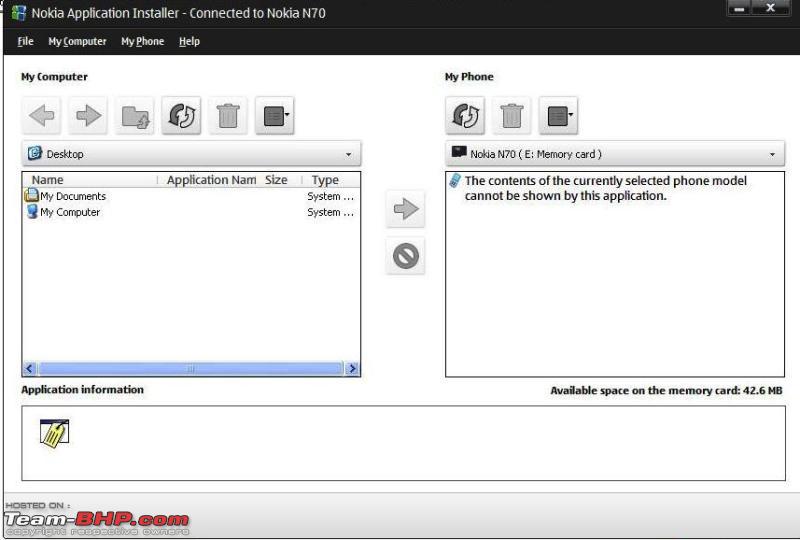This screenshot has width=800, height=540.
Task: Open the My Computer view options button
Action: 275,115
